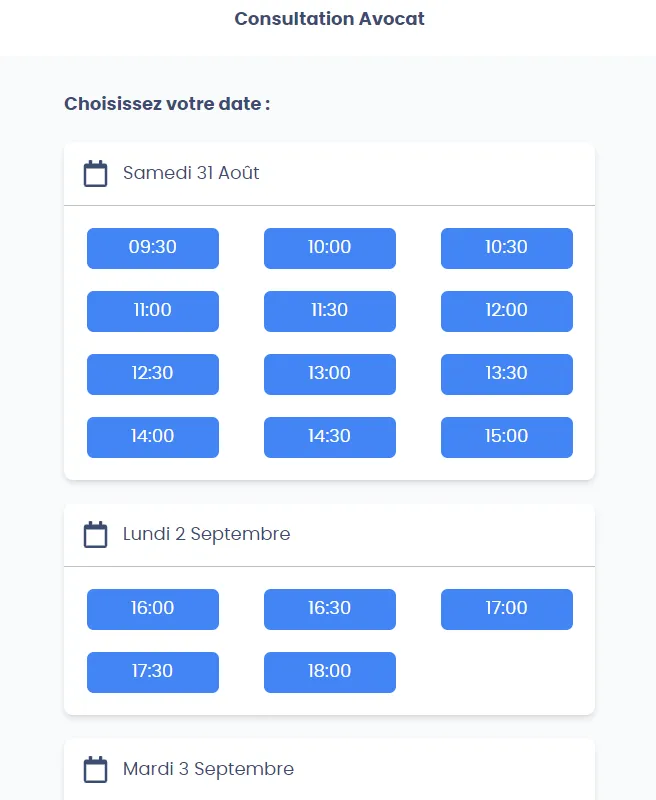This screenshot has height=800, width=656.
Task: Reserve the 17:30 appointment slot
Action: pos(153,672)
